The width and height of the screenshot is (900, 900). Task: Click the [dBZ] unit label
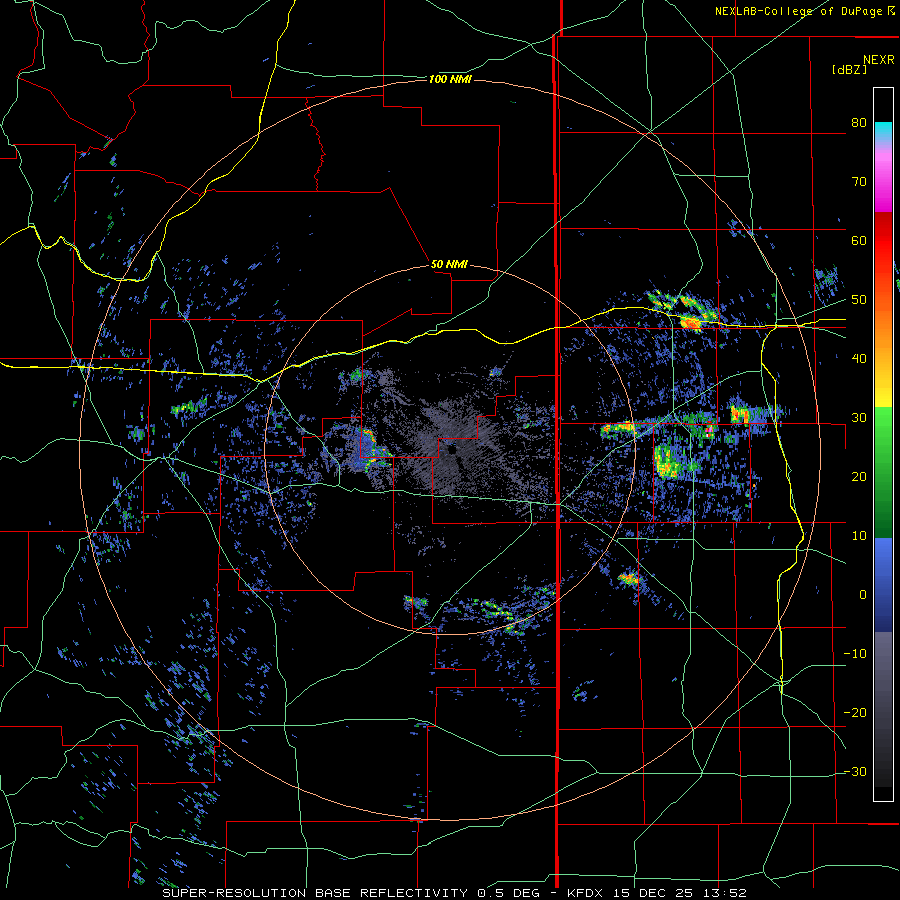point(849,69)
